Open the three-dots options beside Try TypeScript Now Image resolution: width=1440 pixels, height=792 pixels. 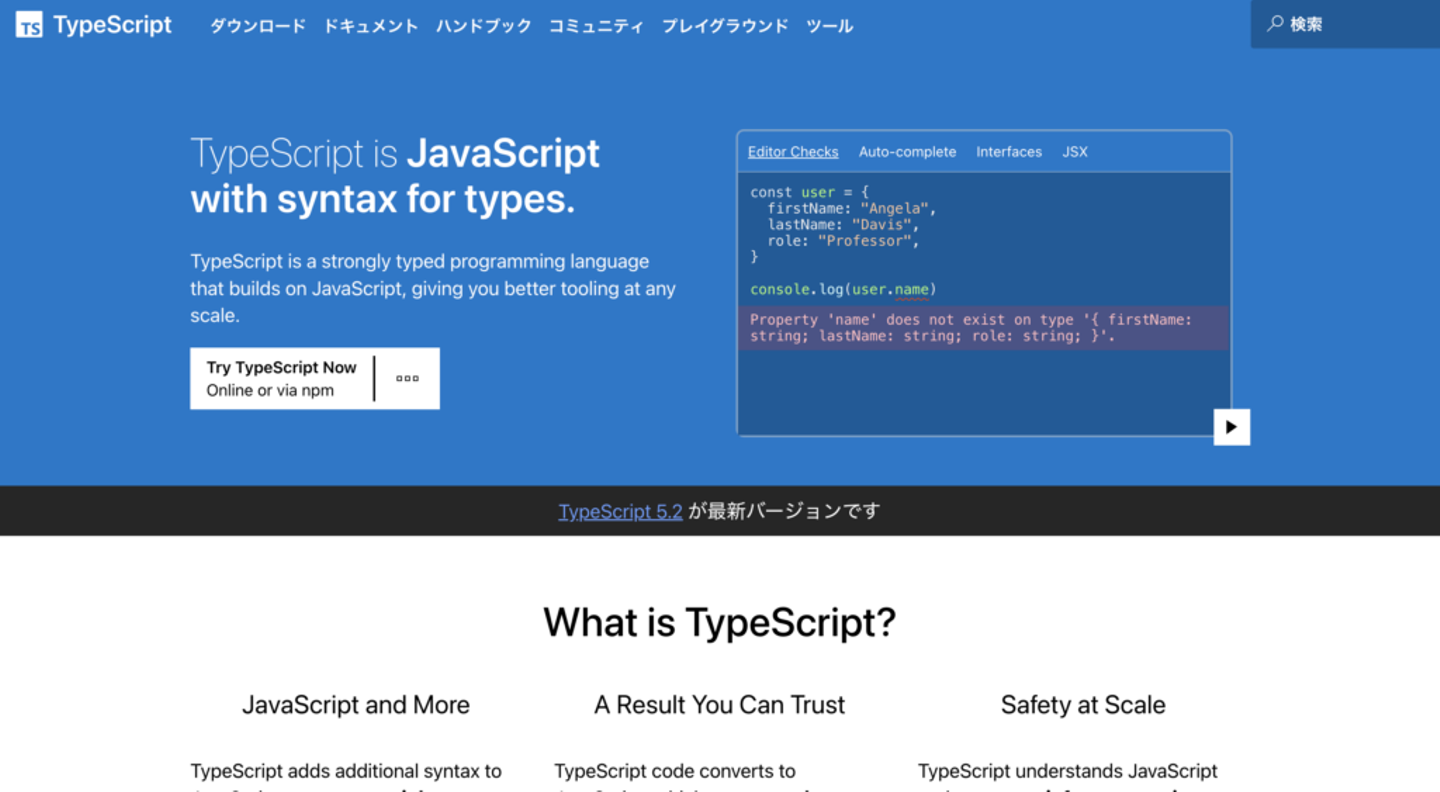coord(407,379)
